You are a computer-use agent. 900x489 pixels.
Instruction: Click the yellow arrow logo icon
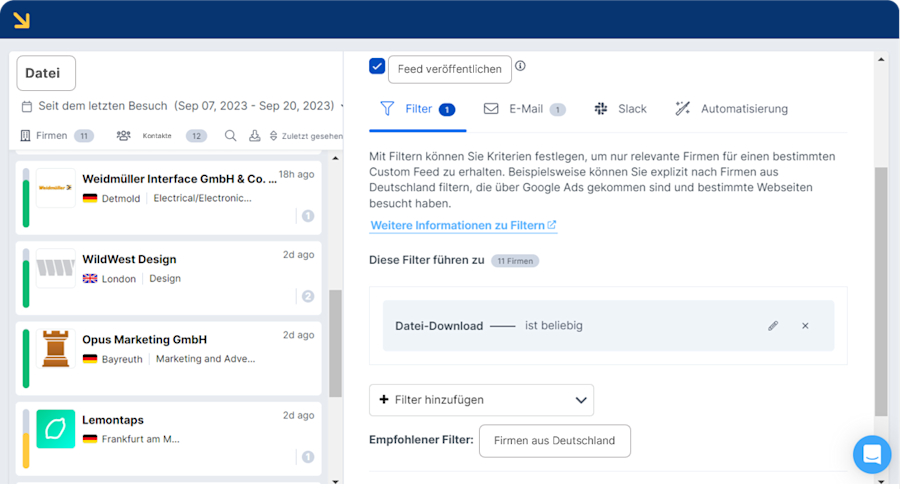pyautogui.click(x=22, y=20)
